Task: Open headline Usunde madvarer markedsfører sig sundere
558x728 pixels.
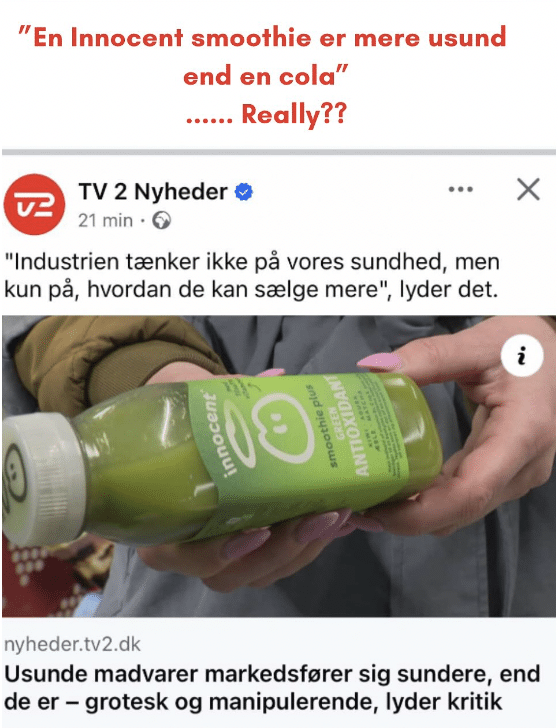Action: coord(272,688)
